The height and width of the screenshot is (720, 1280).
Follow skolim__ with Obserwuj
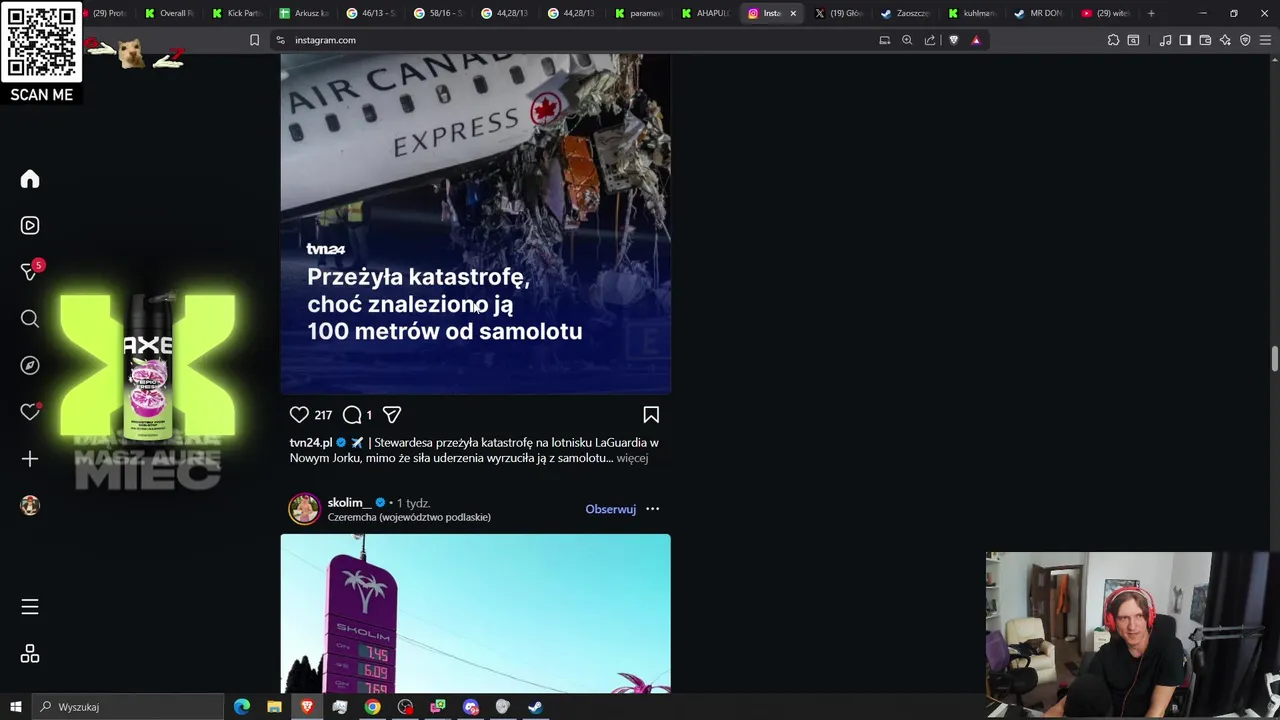610,509
